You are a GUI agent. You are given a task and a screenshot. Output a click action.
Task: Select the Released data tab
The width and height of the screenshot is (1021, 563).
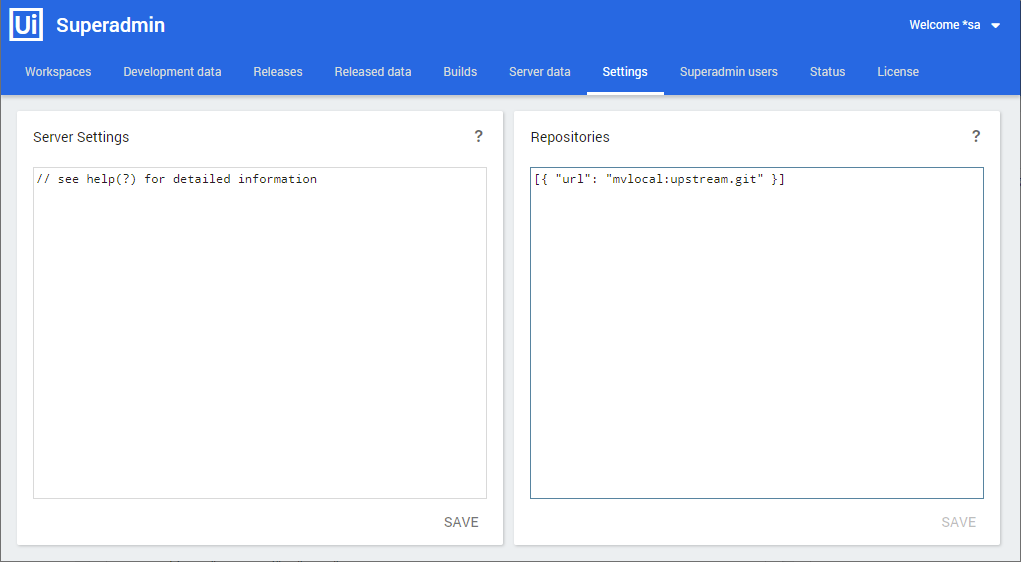coord(373,72)
